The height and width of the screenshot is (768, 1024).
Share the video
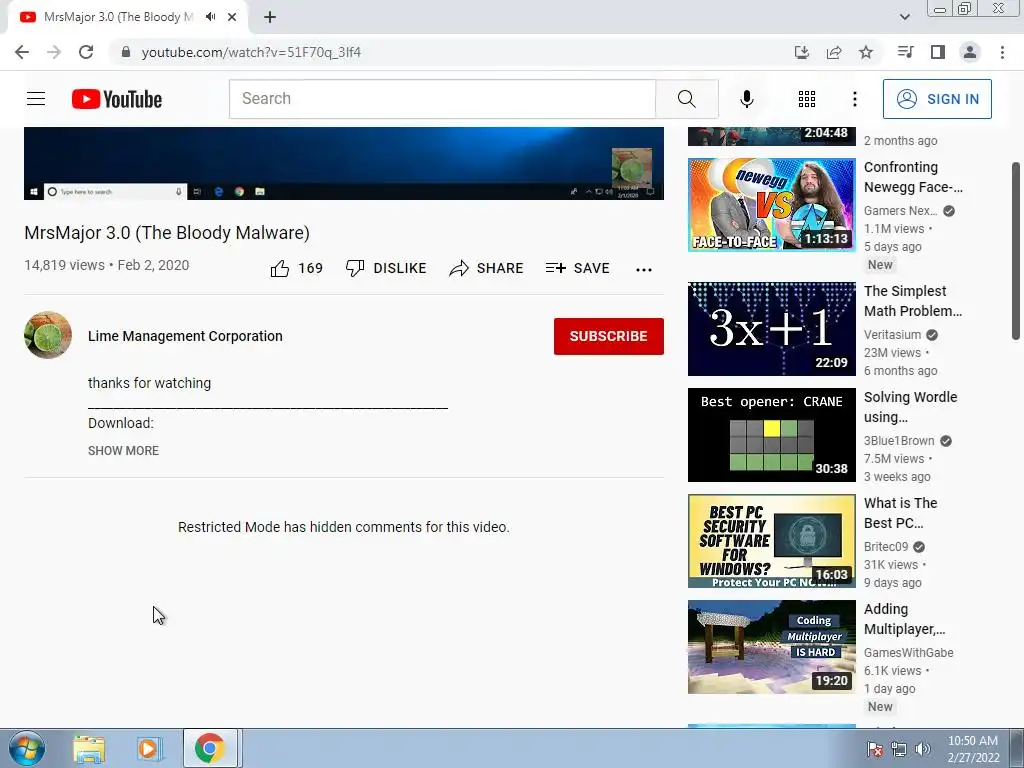[487, 268]
